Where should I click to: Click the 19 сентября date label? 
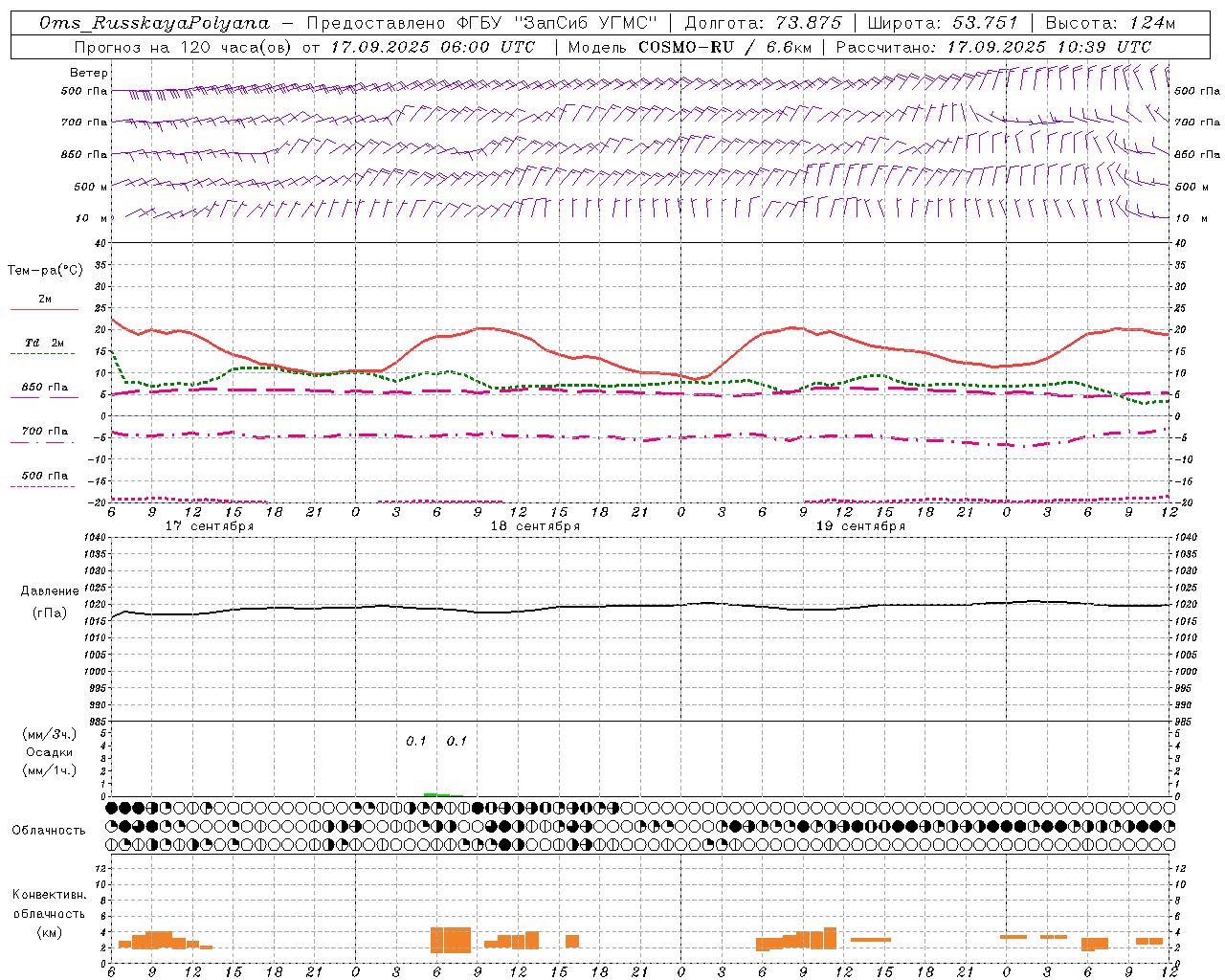pyautogui.click(x=860, y=526)
